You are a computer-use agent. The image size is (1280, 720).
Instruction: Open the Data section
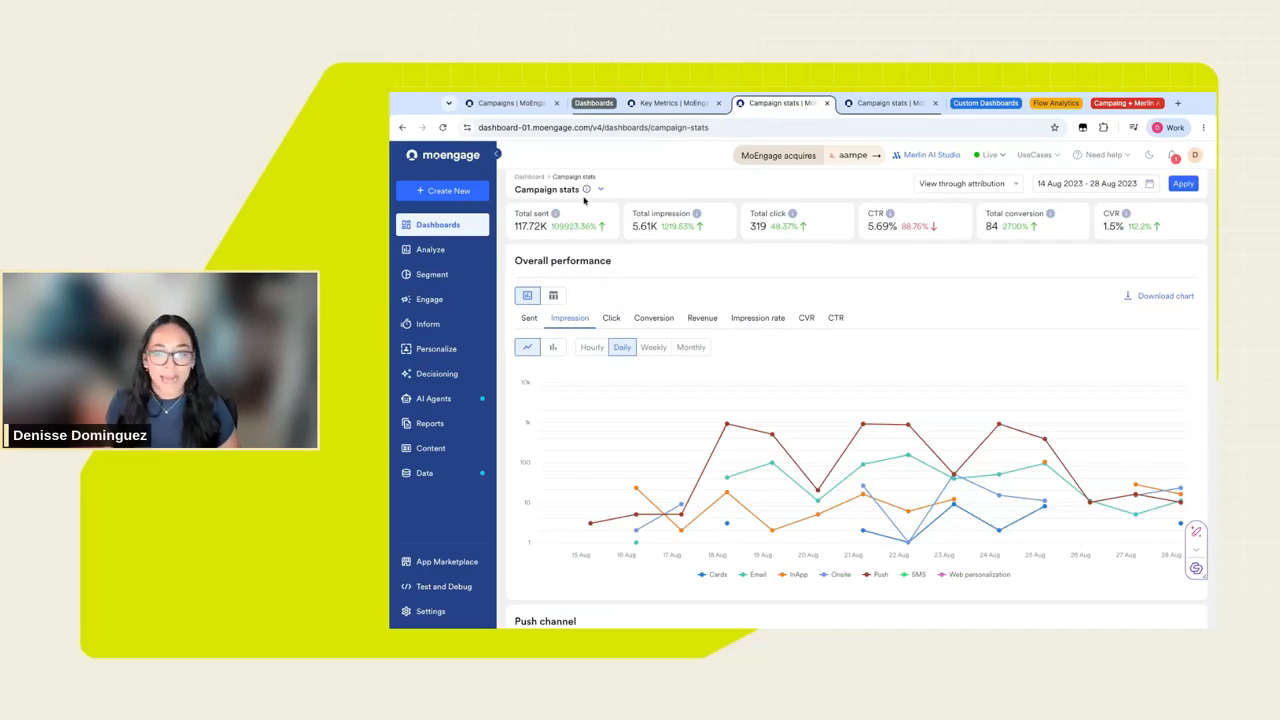[424, 473]
